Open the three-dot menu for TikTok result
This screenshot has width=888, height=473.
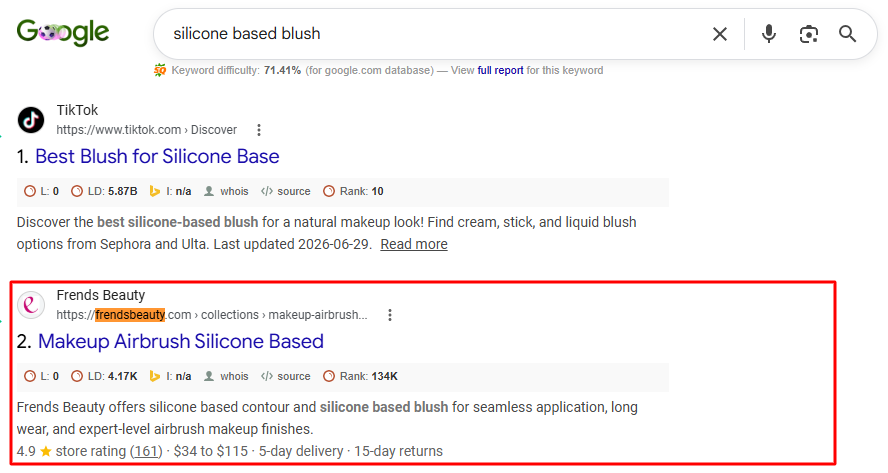(x=259, y=130)
